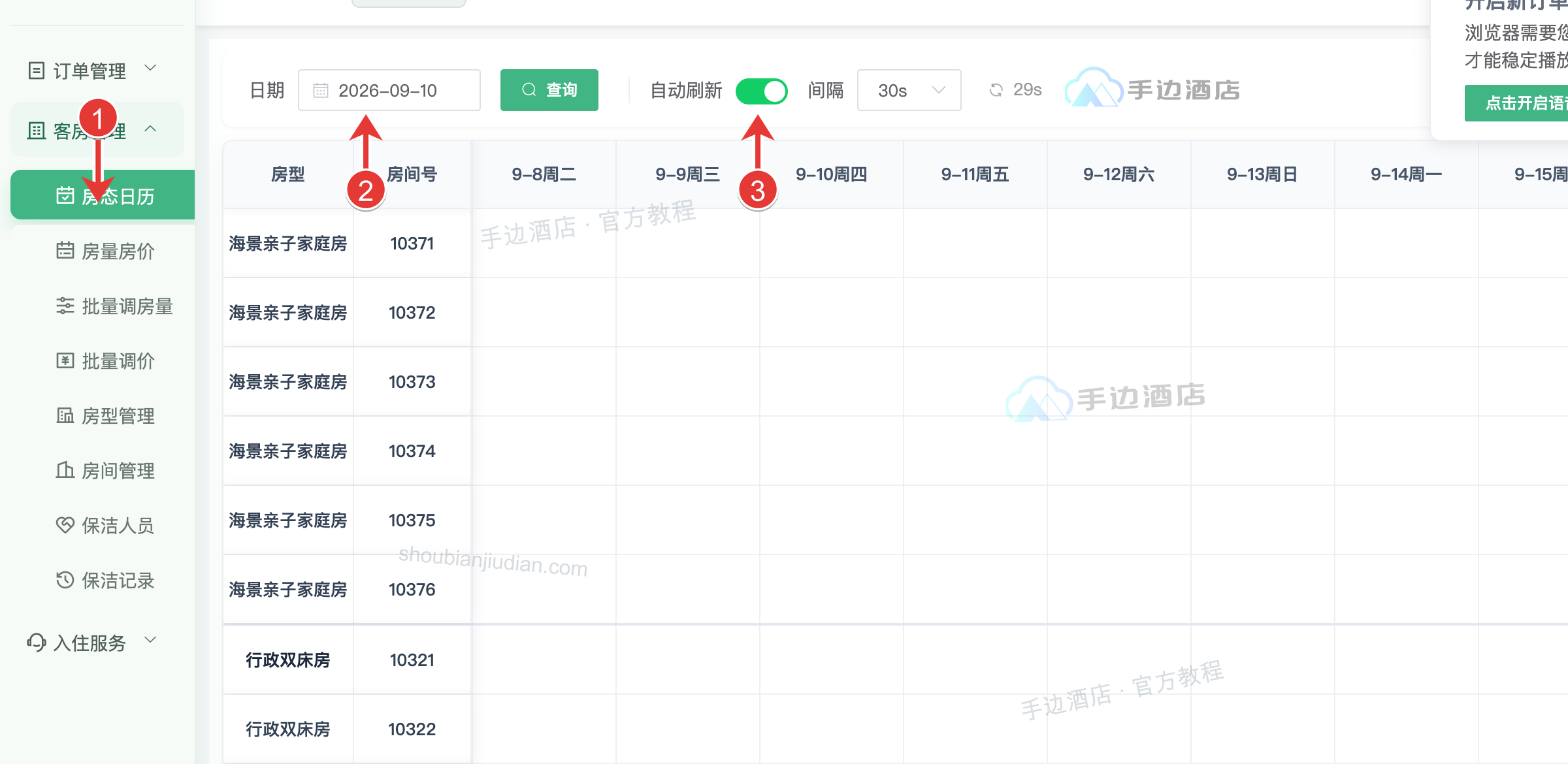1568x764 pixels.
Task: Select room number 10371
Action: (x=412, y=244)
